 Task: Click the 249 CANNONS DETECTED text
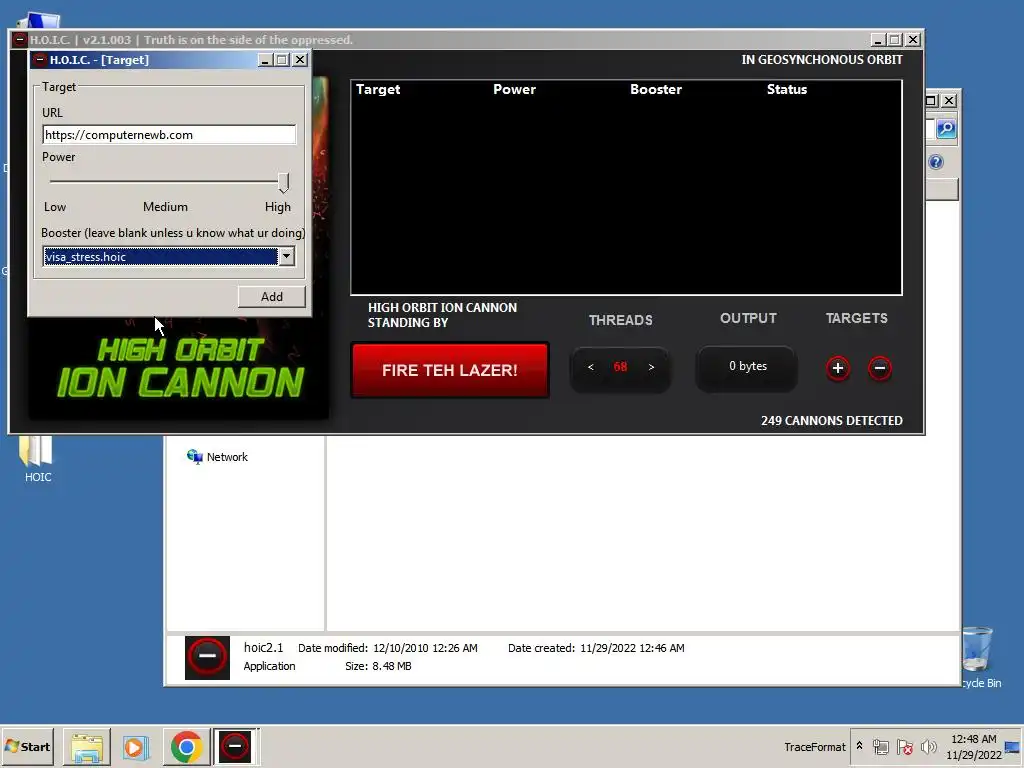pyautogui.click(x=831, y=421)
